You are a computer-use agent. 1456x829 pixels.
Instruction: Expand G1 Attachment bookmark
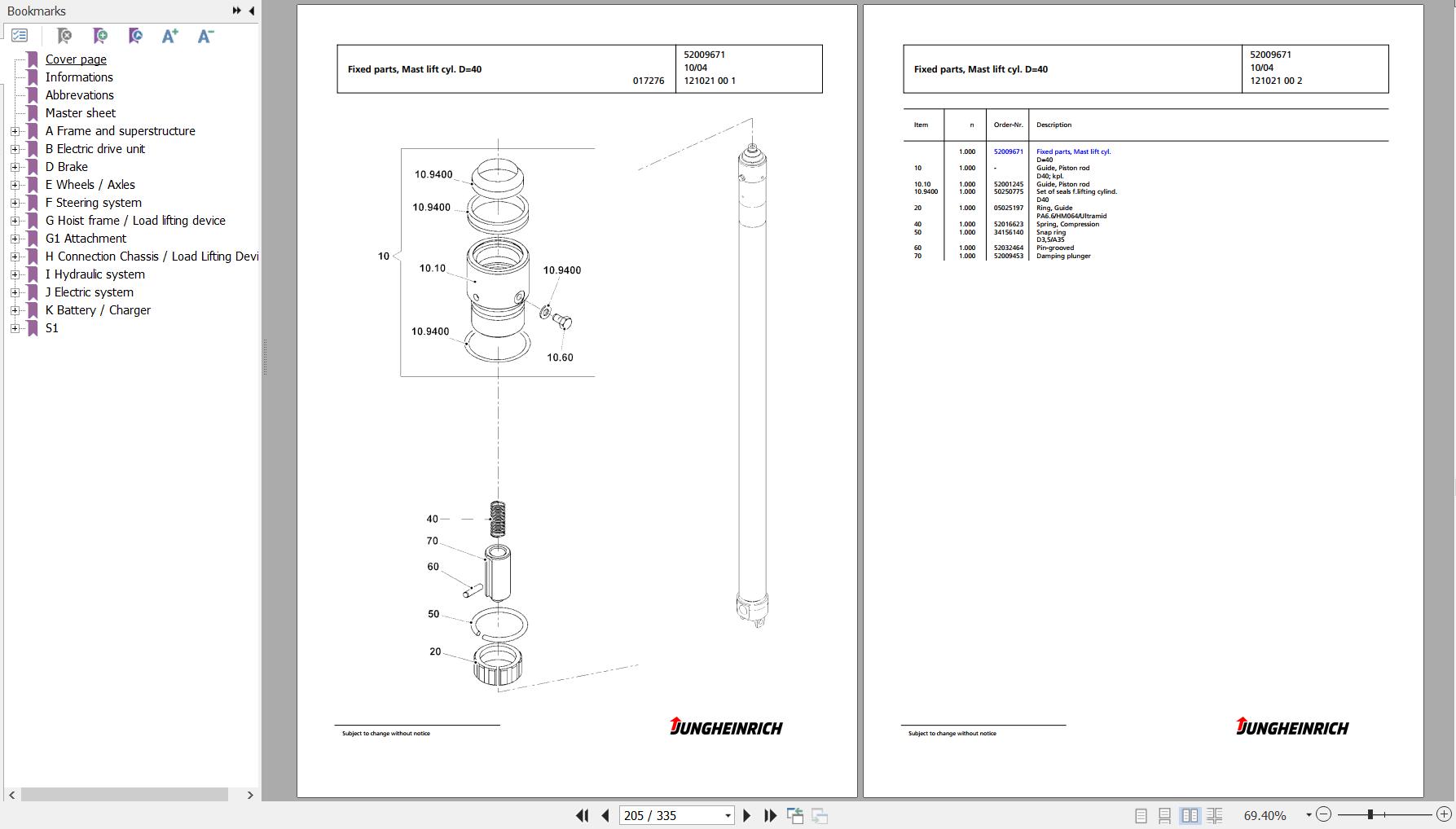[15, 239]
